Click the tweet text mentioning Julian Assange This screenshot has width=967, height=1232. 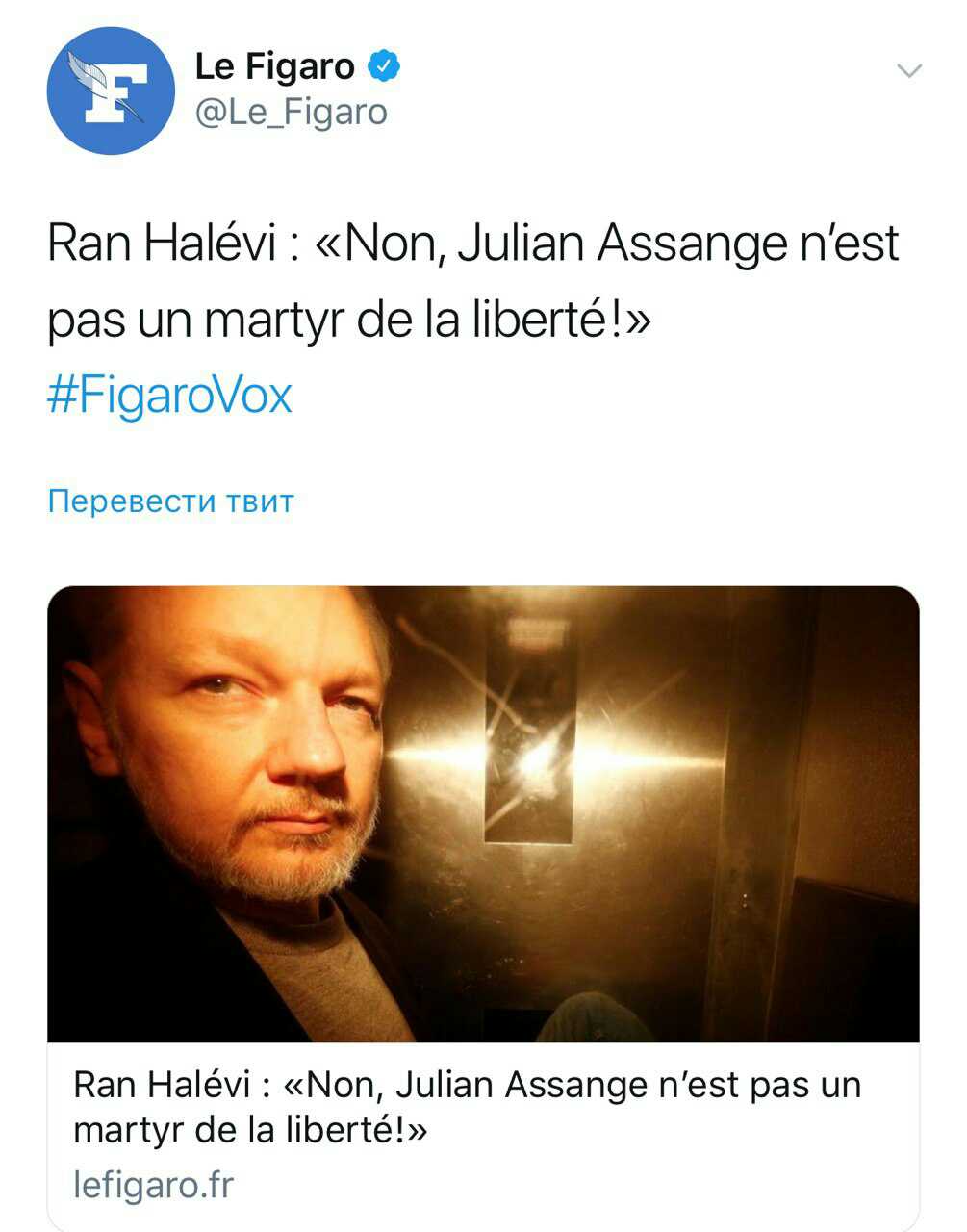click(x=473, y=280)
